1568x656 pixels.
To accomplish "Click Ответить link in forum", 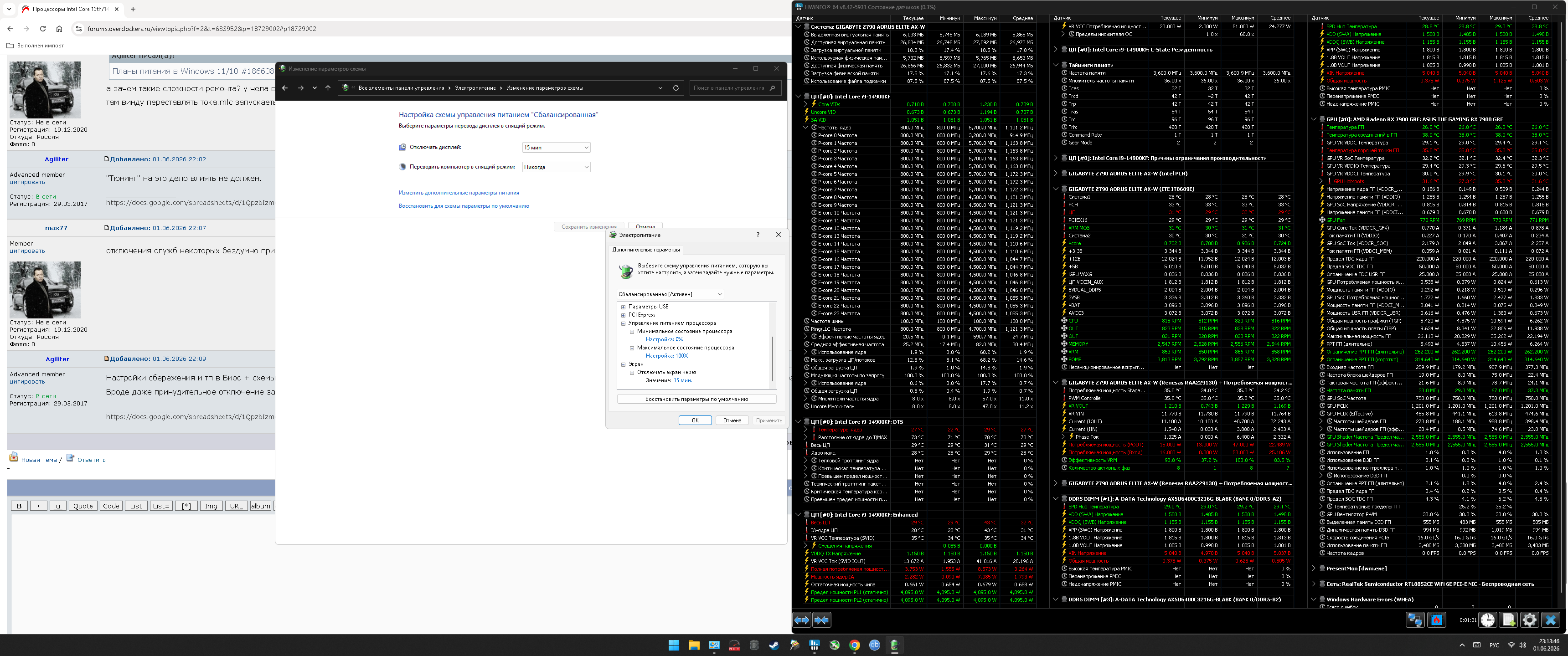I will 91,460.
